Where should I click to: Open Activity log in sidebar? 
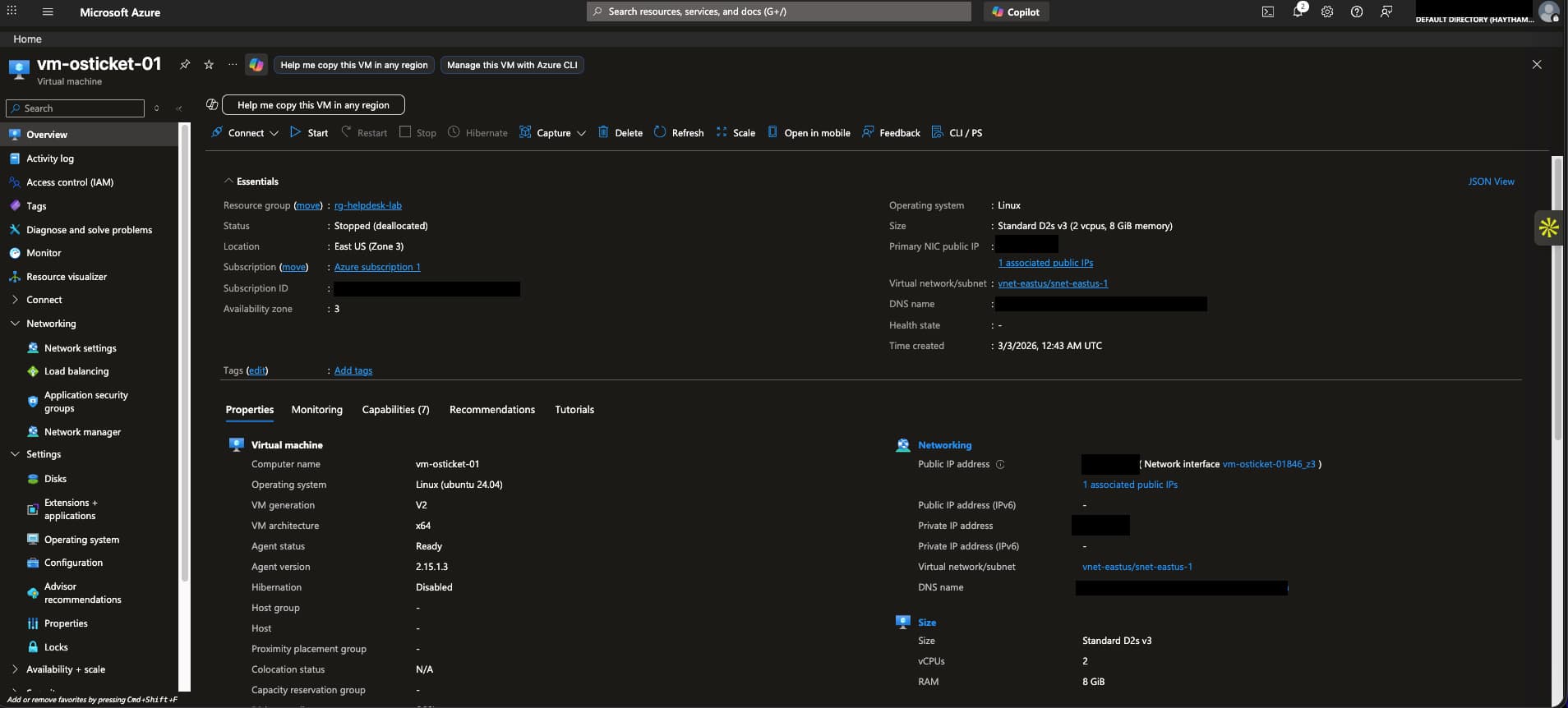(x=49, y=159)
